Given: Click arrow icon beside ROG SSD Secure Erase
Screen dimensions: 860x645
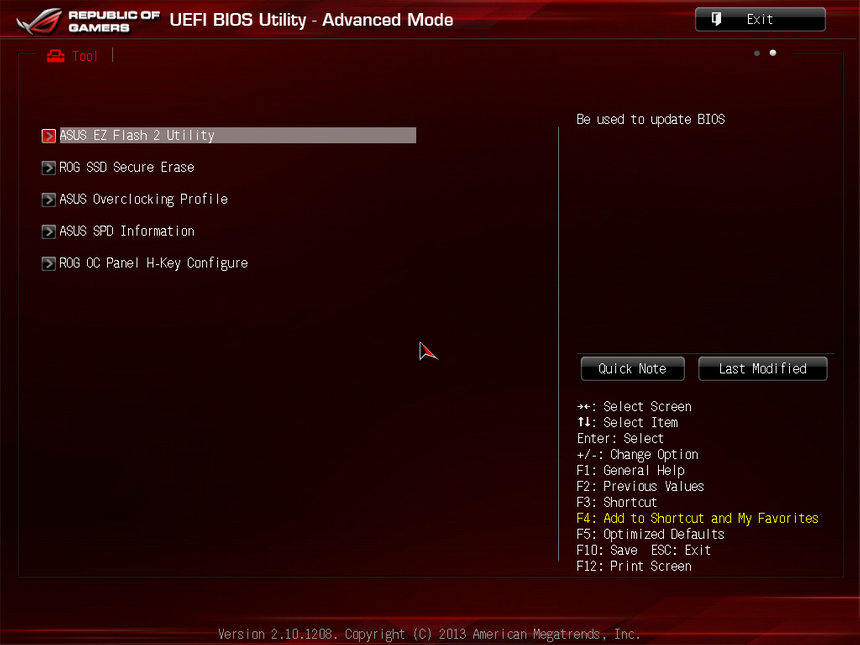Looking at the screenshot, I should 48,167.
